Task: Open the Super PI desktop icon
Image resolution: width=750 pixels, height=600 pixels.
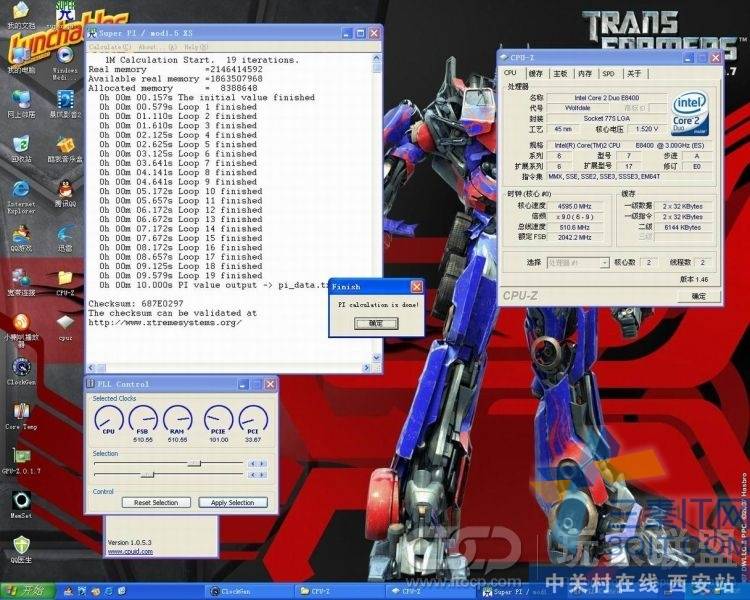Action: point(65,12)
